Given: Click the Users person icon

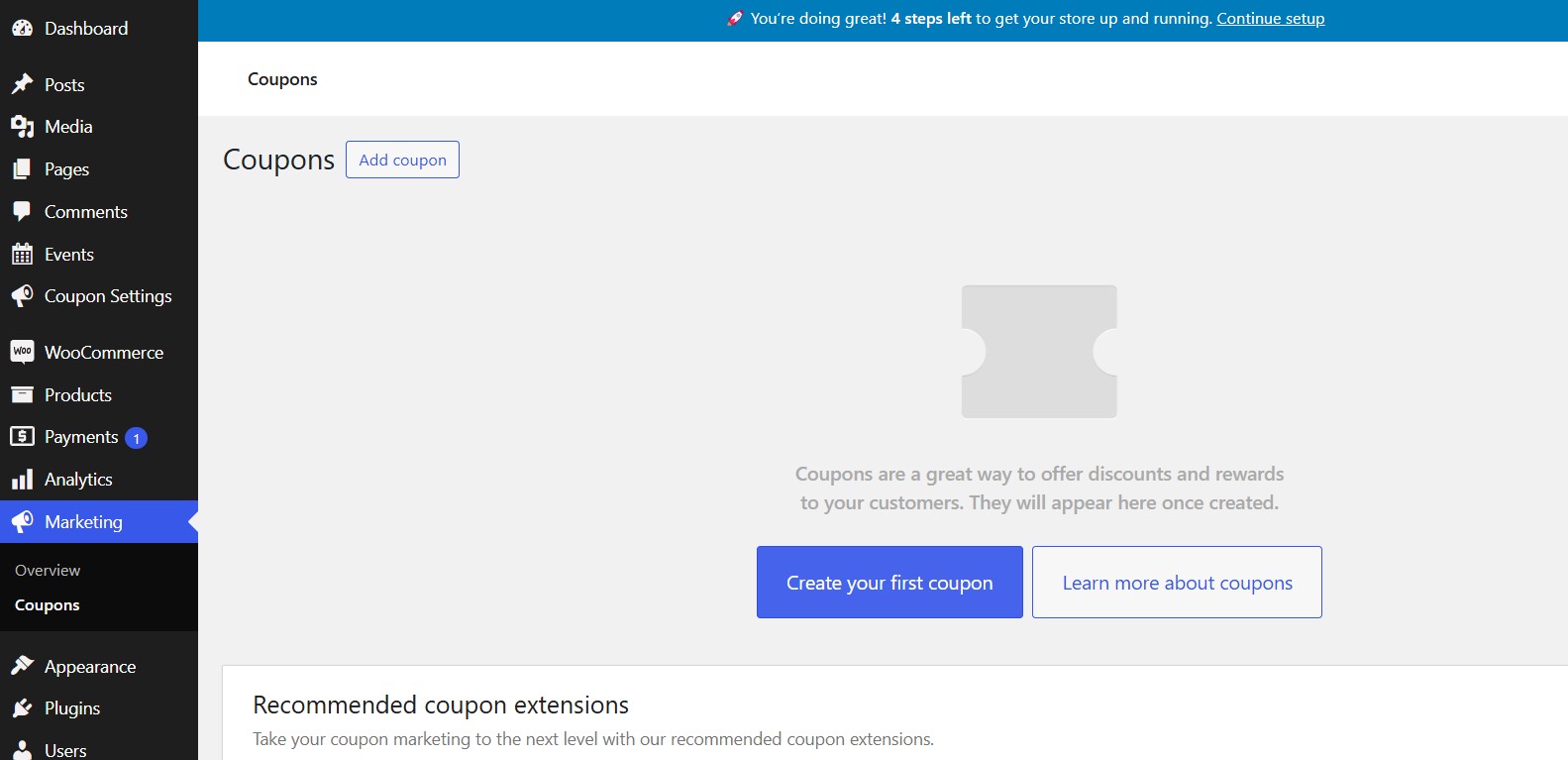Looking at the screenshot, I should (x=22, y=750).
